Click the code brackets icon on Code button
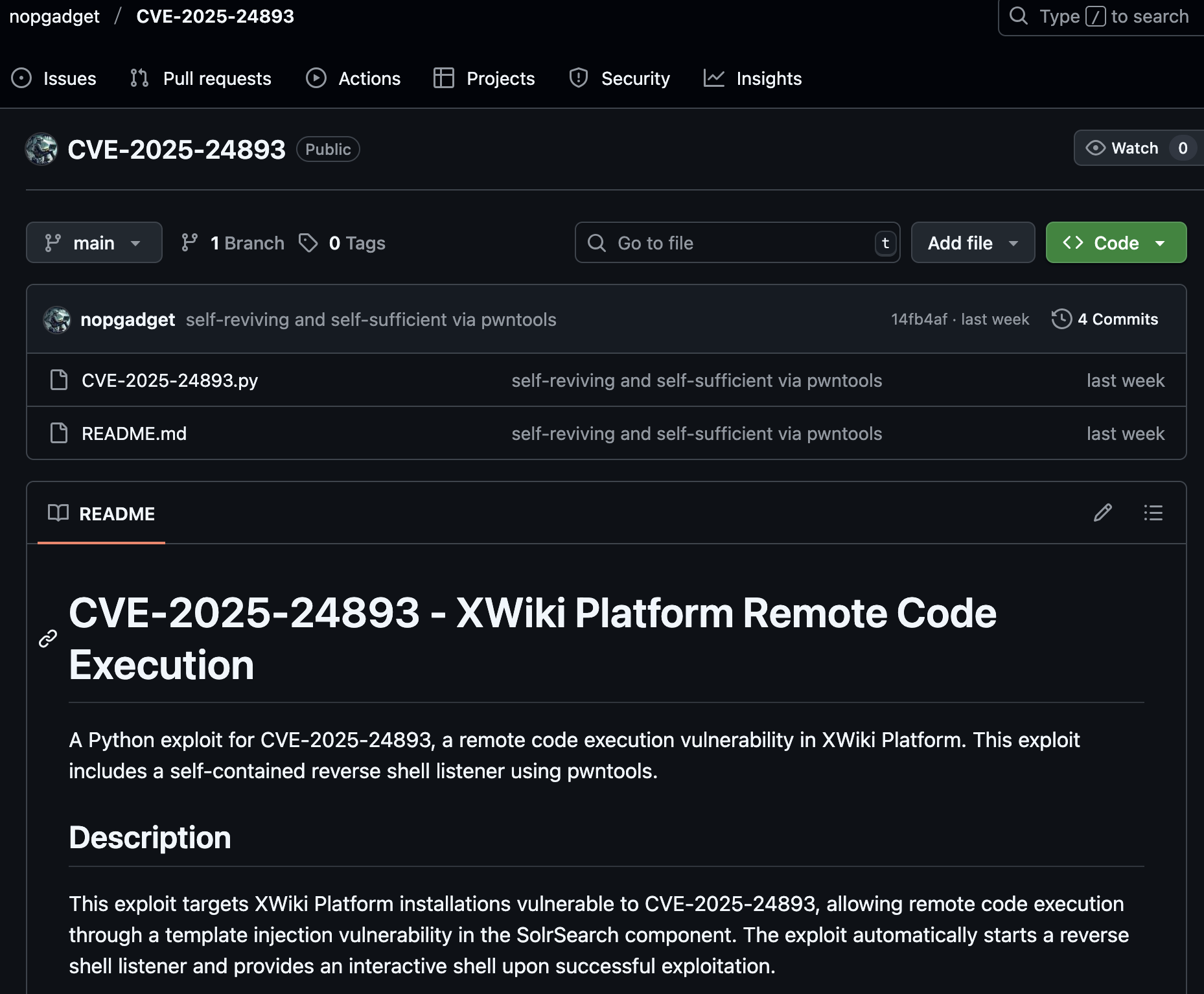Screen dimensions: 1204x994 1073,242
